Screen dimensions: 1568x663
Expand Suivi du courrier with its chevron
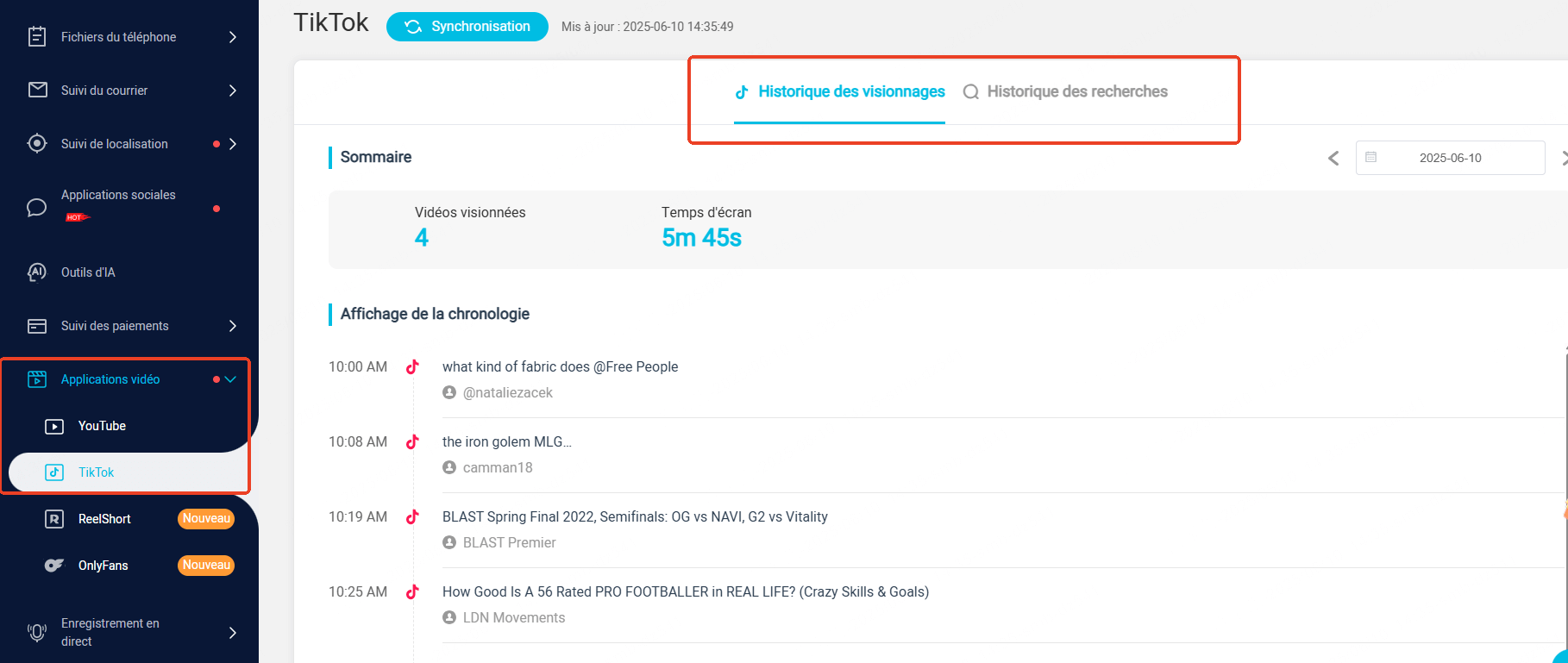point(233,90)
